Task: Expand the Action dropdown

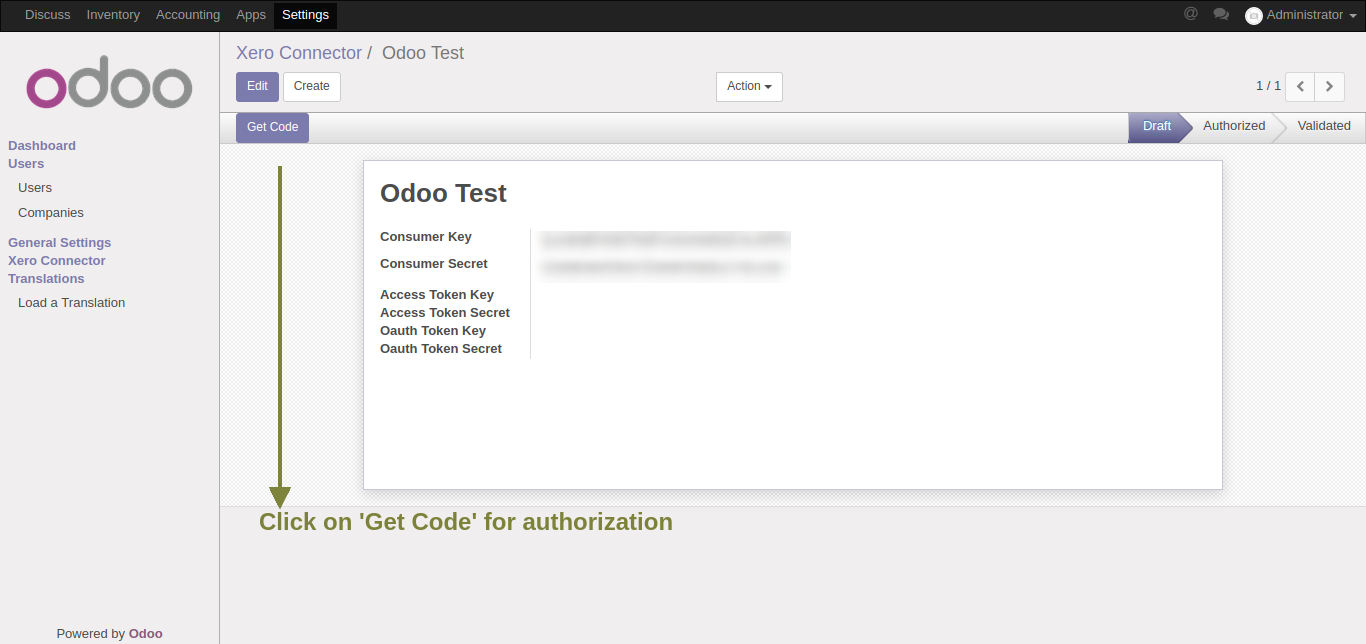Action: tap(749, 87)
